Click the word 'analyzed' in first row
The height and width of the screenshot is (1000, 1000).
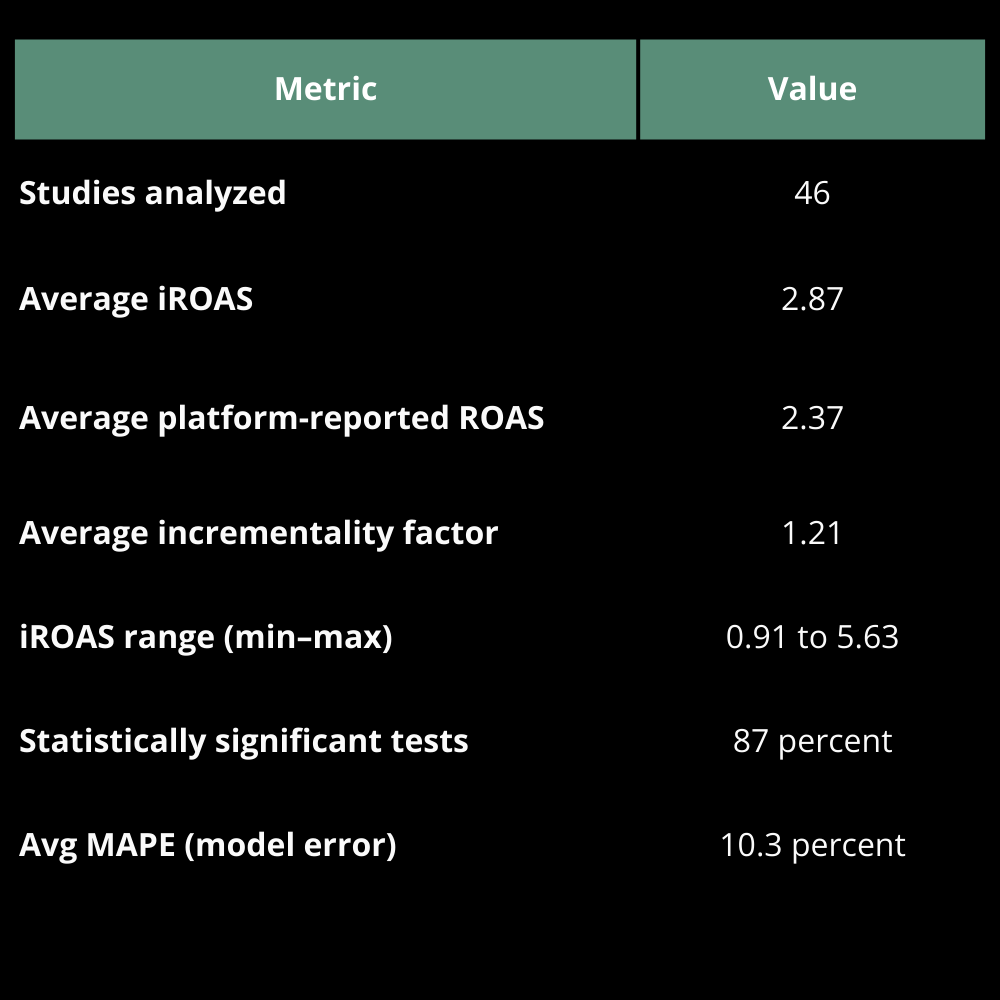pyautogui.click(x=216, y=193)
